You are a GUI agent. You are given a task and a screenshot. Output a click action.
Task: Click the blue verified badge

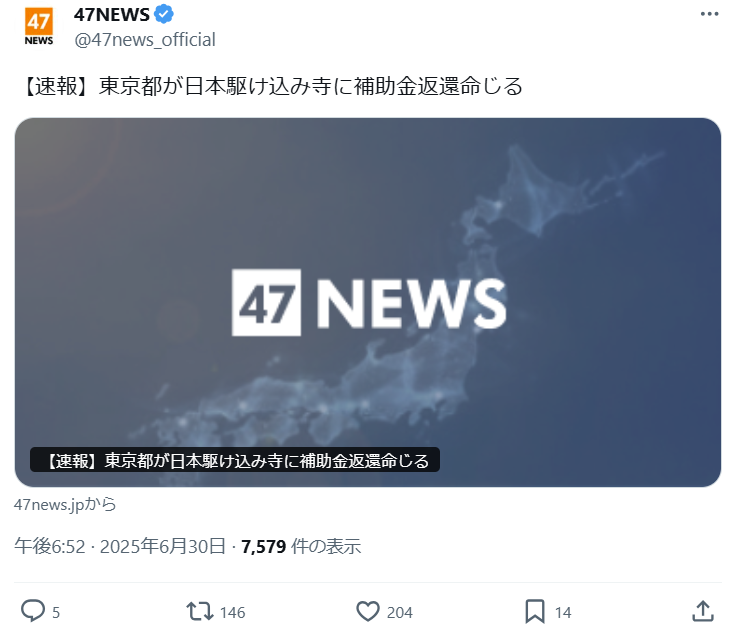[164, 14]
